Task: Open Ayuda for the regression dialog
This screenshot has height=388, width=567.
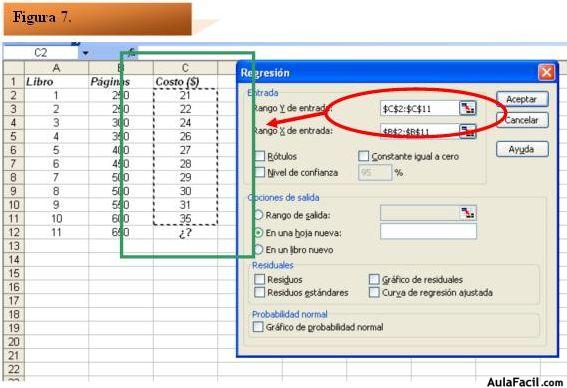Action: pos(522,149)
